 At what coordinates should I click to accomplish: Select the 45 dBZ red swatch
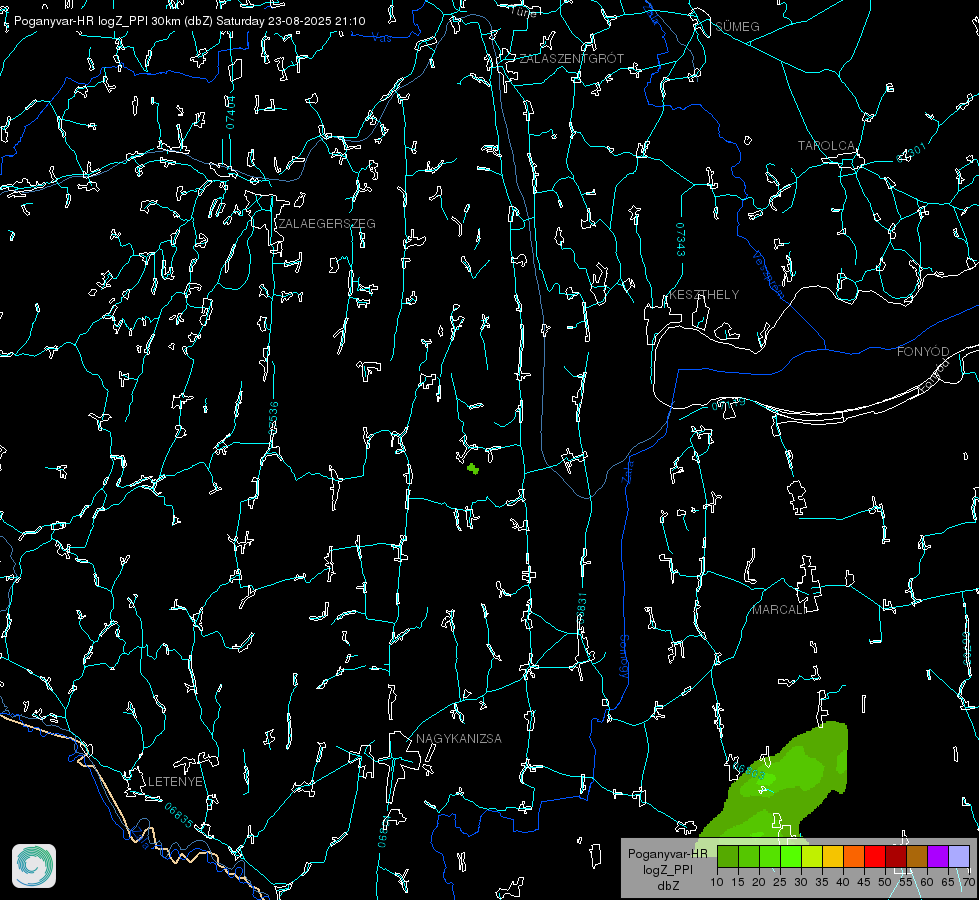pos(875,856)
